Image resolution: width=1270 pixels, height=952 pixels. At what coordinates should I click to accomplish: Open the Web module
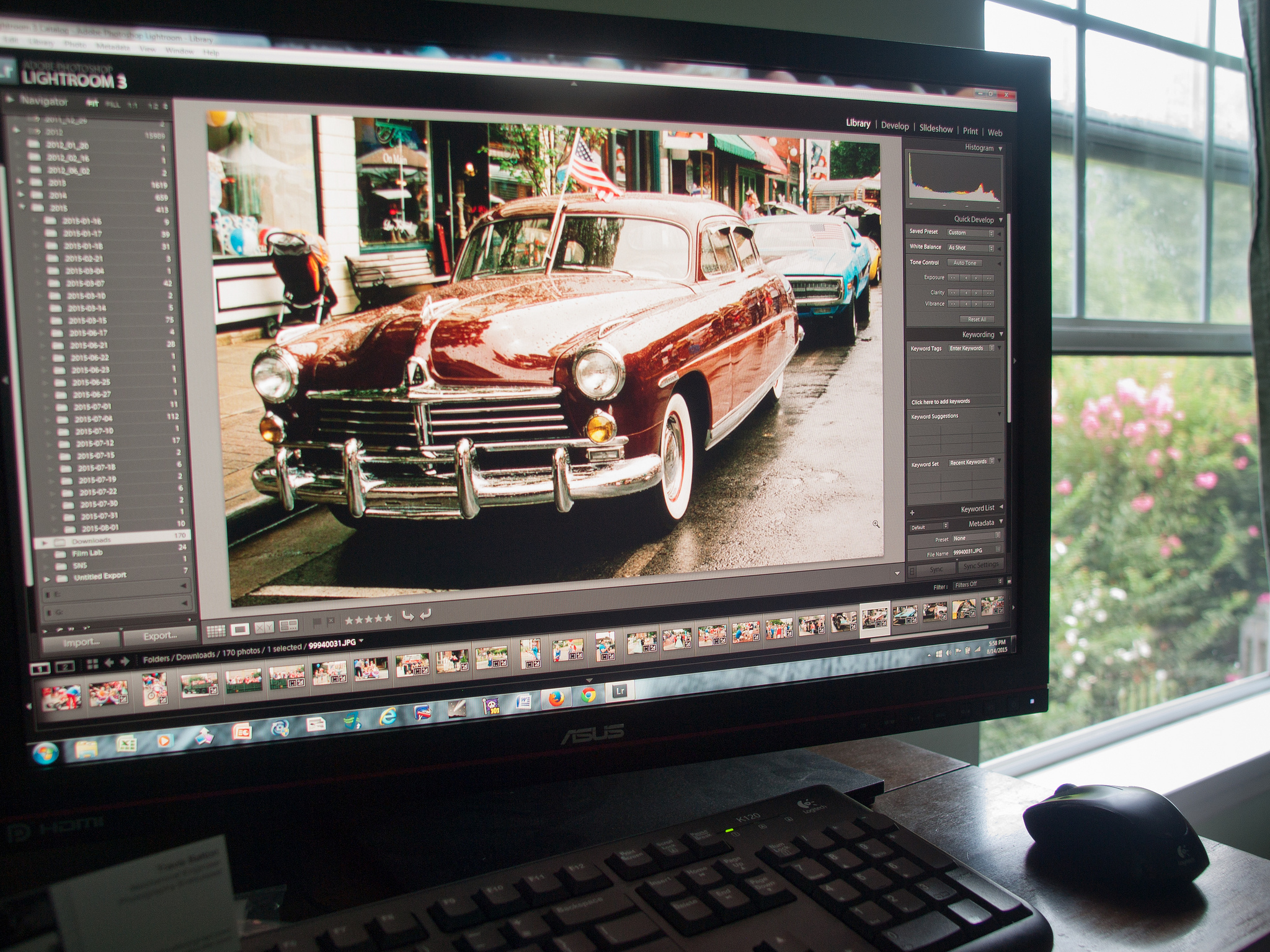(x=995, y=133)
